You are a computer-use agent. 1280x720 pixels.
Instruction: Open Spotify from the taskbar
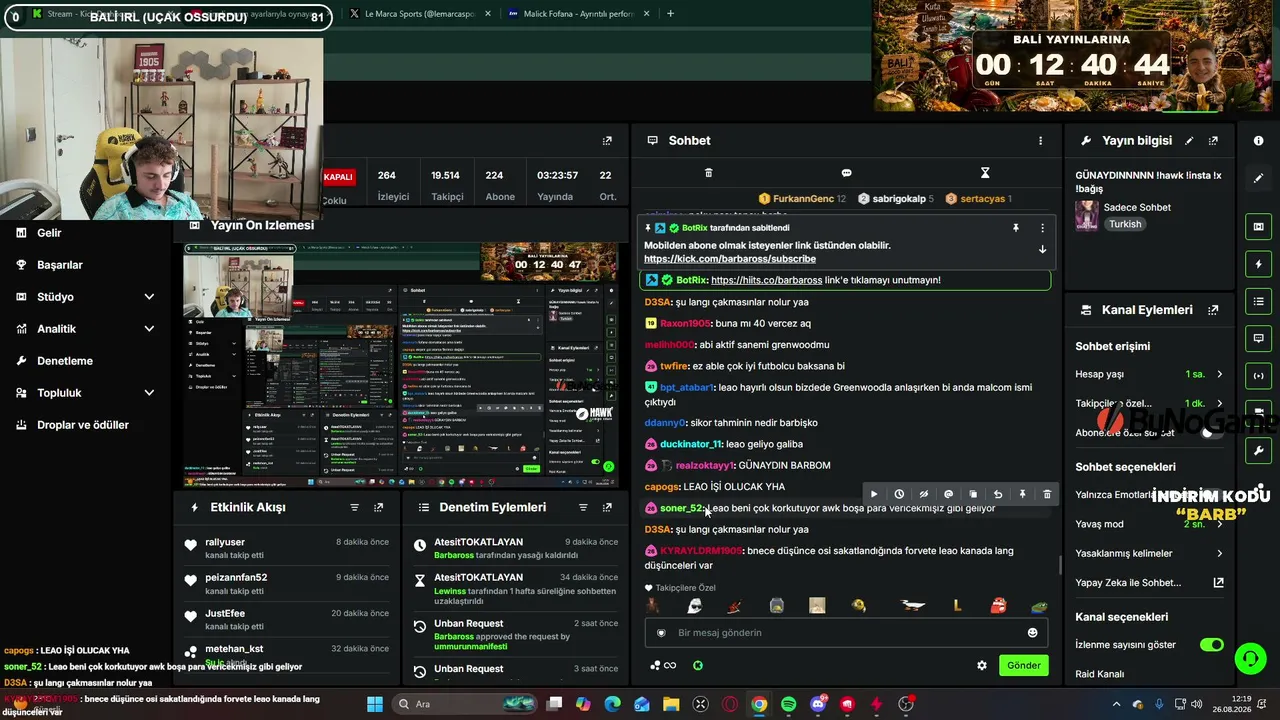[x=788, y=704]
